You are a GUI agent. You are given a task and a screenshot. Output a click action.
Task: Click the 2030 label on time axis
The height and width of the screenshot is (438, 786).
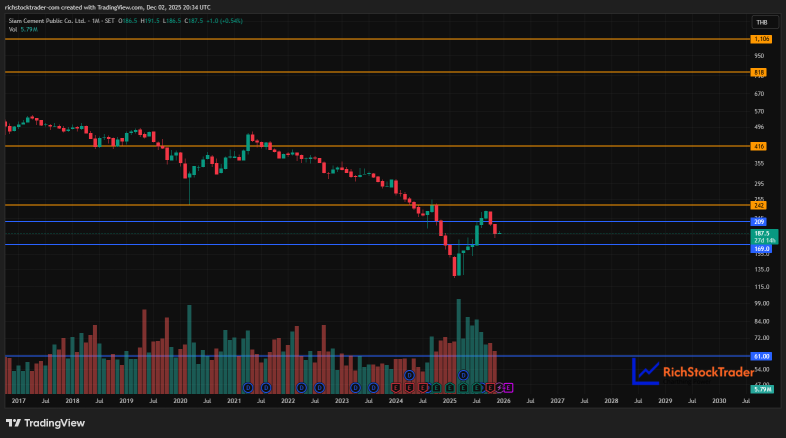pos(719,401)
